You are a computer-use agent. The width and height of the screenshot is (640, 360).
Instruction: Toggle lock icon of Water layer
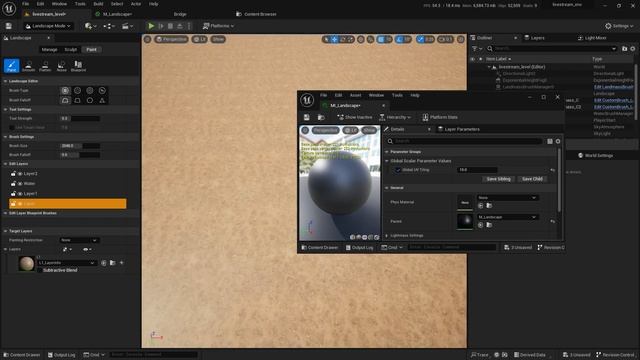point(13,184)
